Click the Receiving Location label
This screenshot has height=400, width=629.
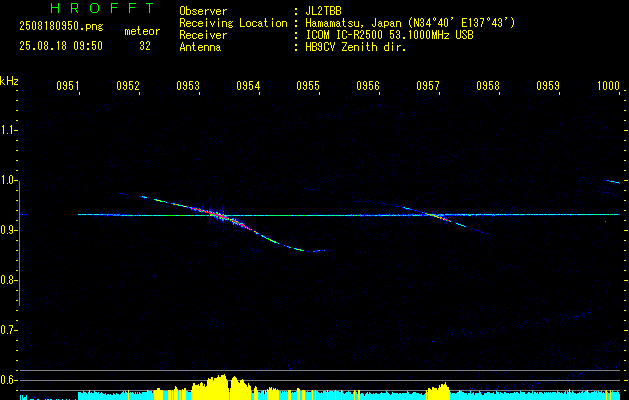click(233, 23)
